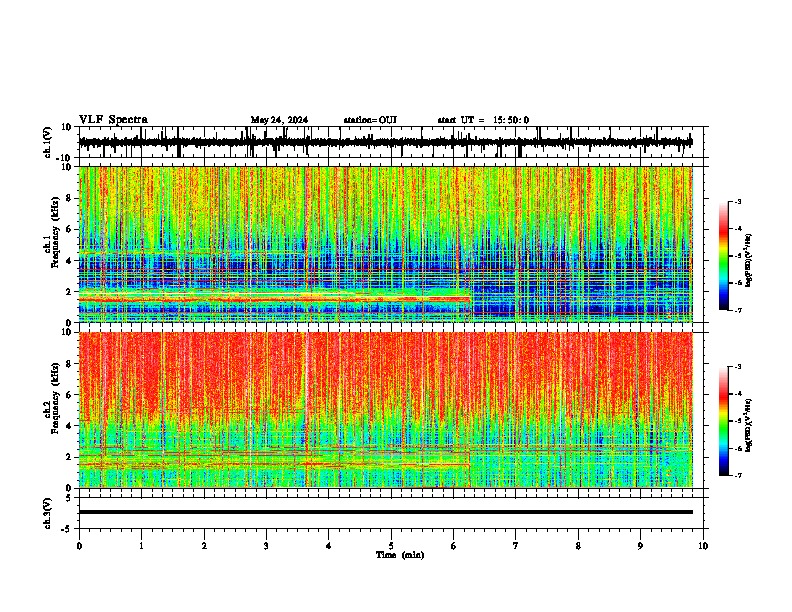
Task: Click the ch.2 colorbar legend
Action: [724, 421]
